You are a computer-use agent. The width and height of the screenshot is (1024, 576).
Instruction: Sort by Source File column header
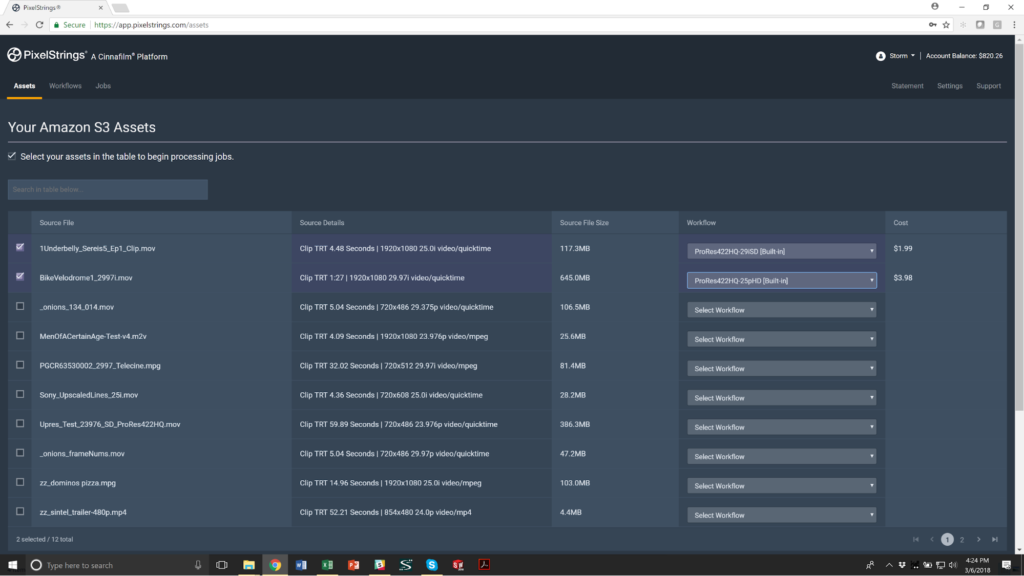click(57, 223)
